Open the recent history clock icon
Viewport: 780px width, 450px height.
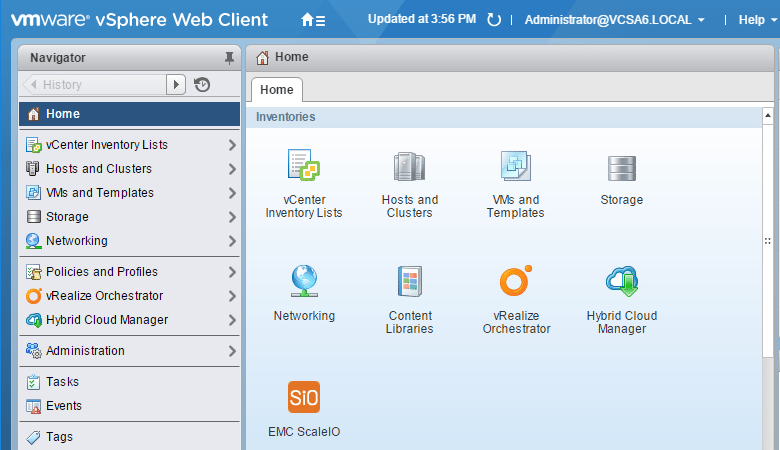(x=202, y=85)
